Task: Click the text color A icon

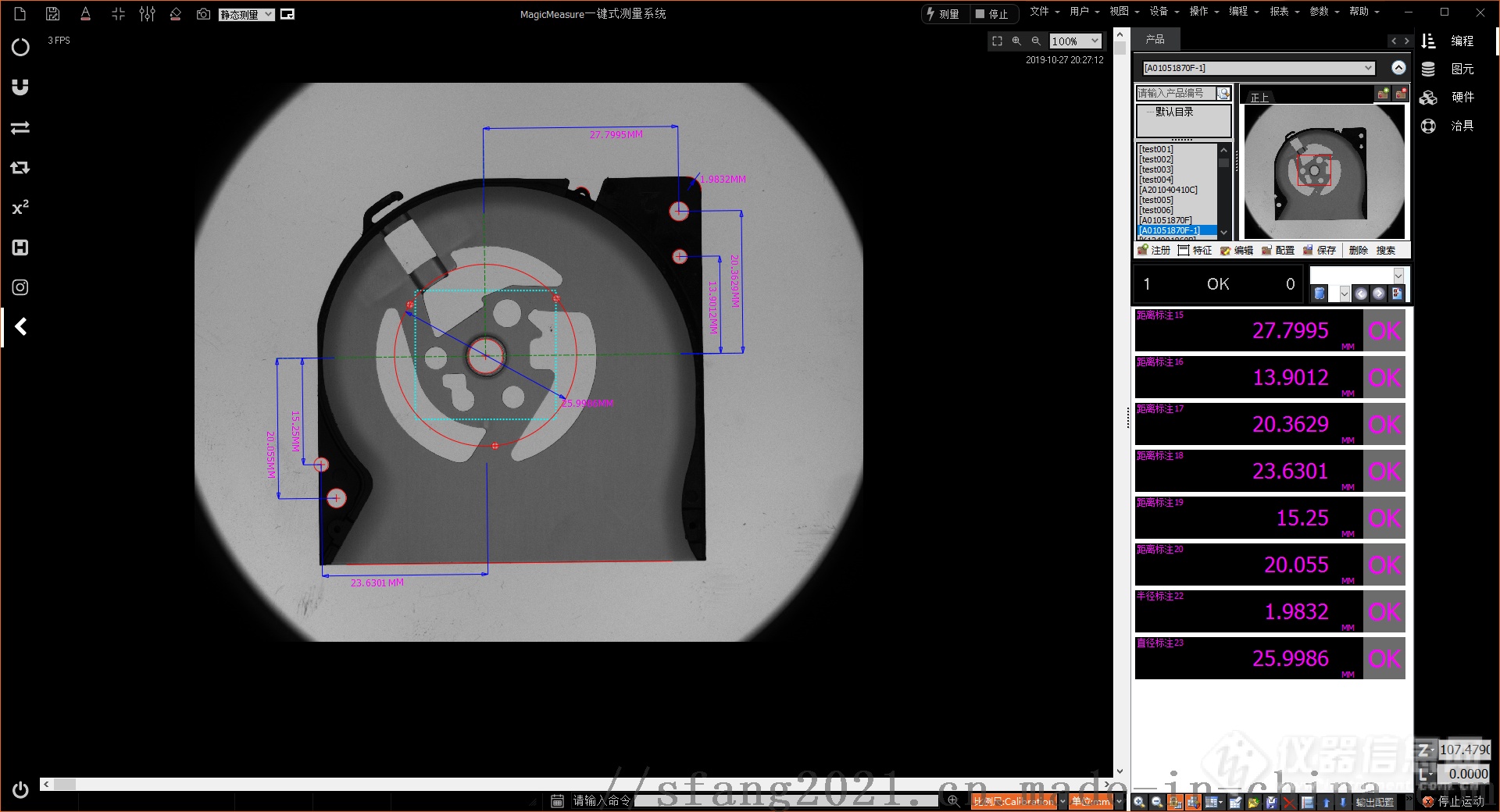Action: pos(86,14)
